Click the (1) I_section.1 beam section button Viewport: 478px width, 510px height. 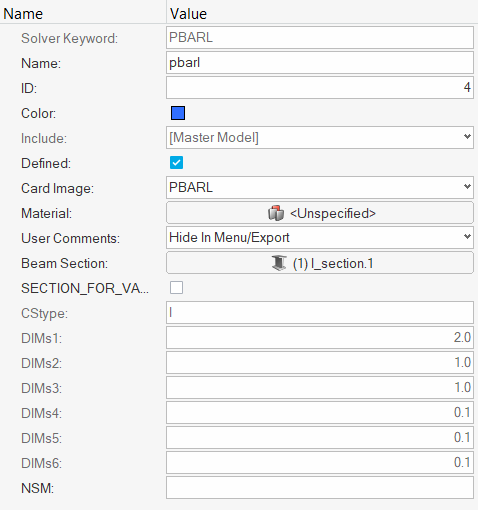(320, 263)
